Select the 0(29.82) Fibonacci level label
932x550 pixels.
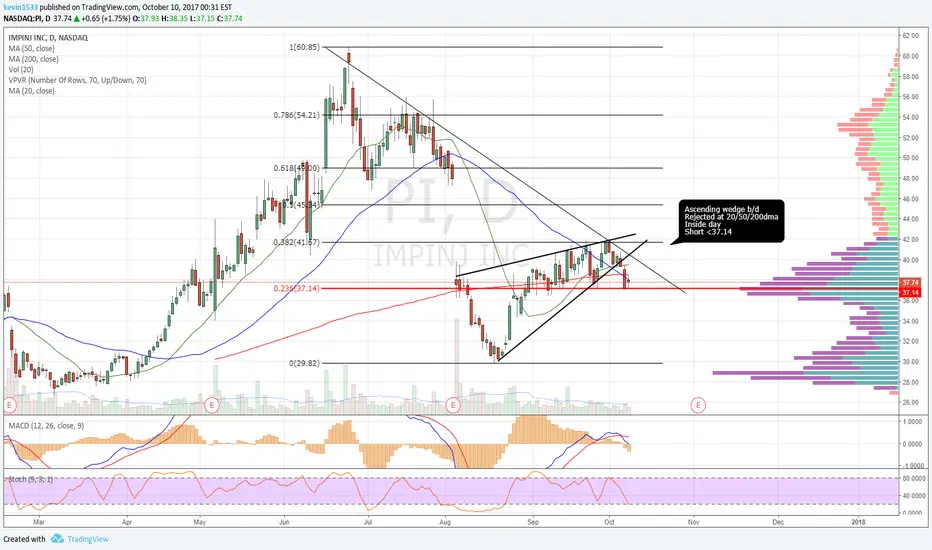(304, 363)
